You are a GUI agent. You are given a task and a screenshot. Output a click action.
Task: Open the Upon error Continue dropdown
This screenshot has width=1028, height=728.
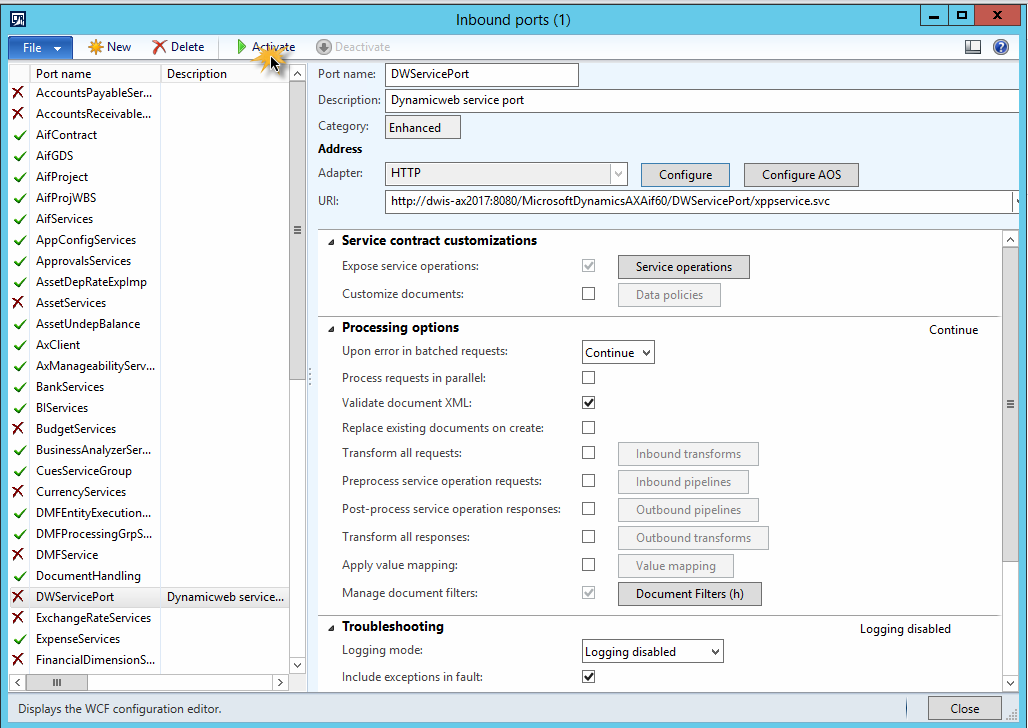[618, 353]
